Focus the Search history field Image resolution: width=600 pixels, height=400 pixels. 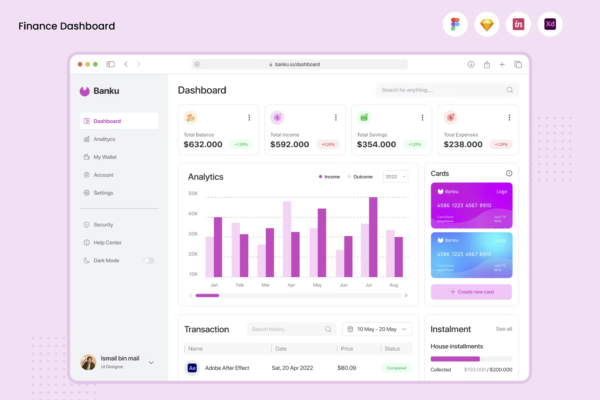coord(291,329)
